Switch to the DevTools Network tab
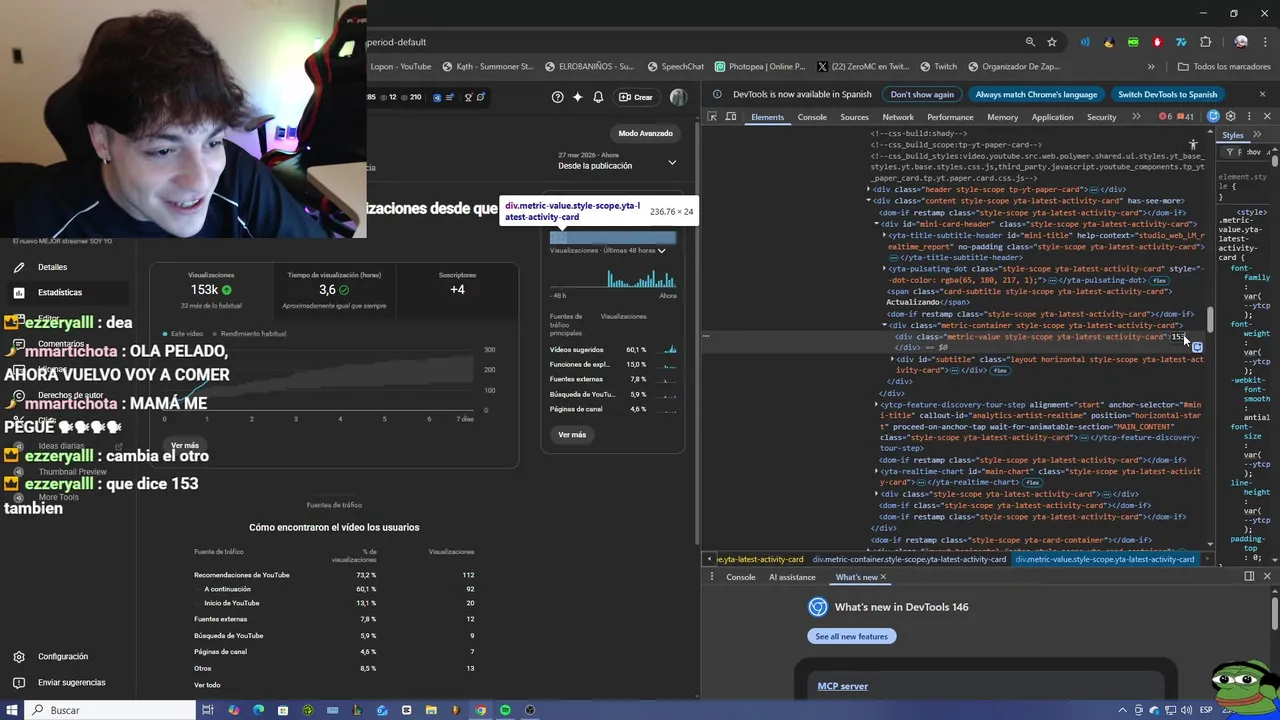Image resolution: width=1280 pixels, height=720 pixels. [x=898, y=117]
